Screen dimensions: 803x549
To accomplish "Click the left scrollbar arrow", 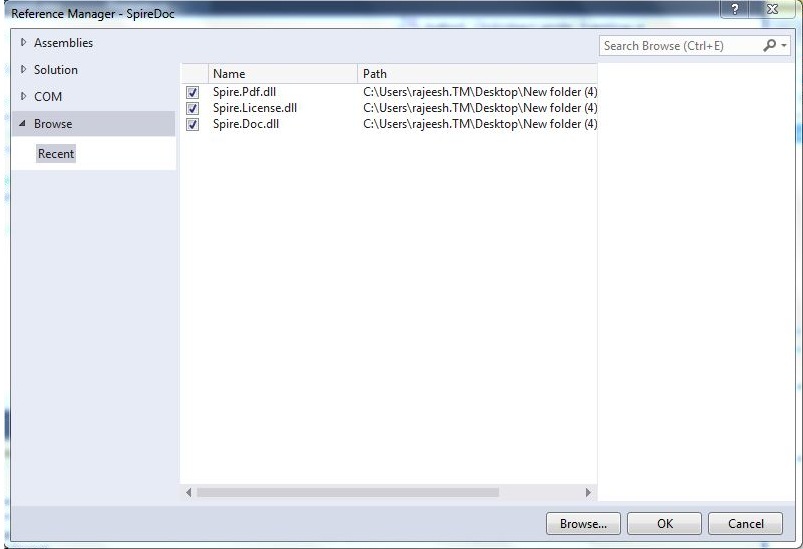I will click(x=188, y=492).
